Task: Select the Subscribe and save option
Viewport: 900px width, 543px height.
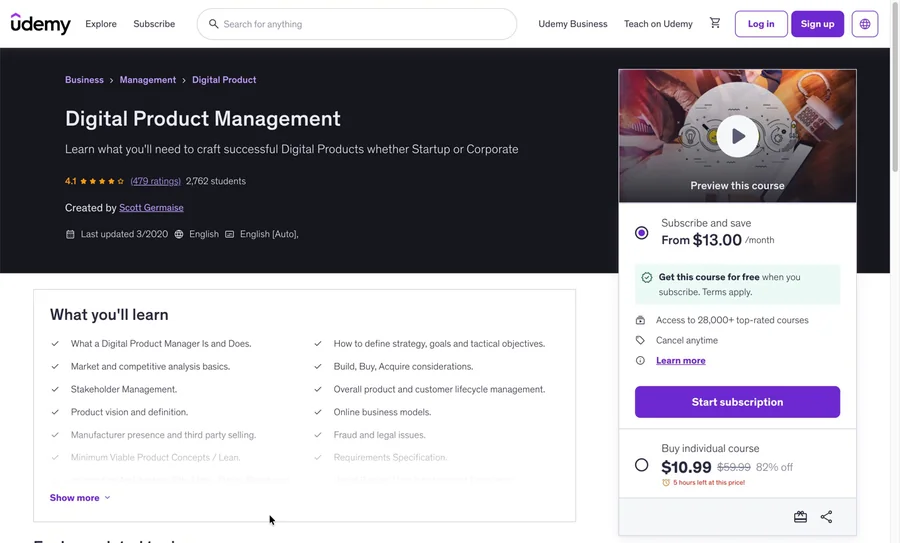Action: tap(642, 232)
